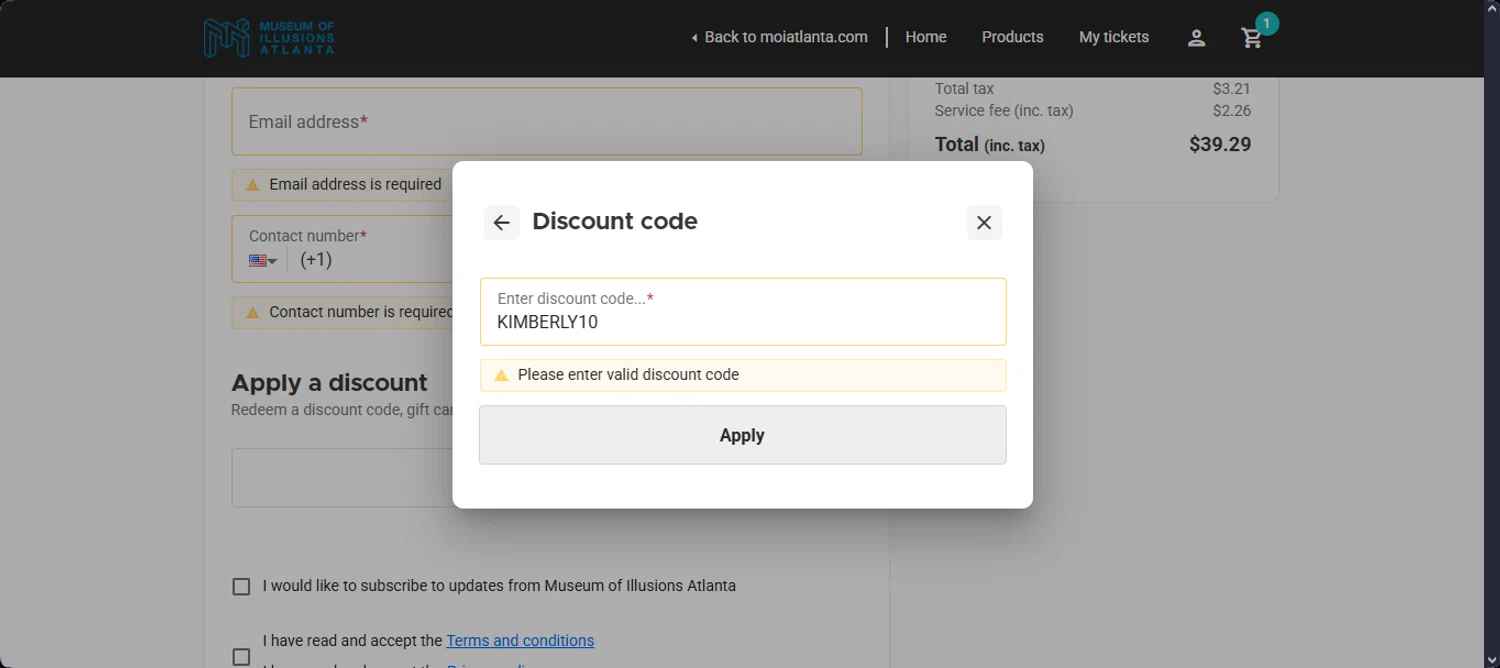Click the Contact number required warning icon
Screen dimensions: 1500x668
253,312
